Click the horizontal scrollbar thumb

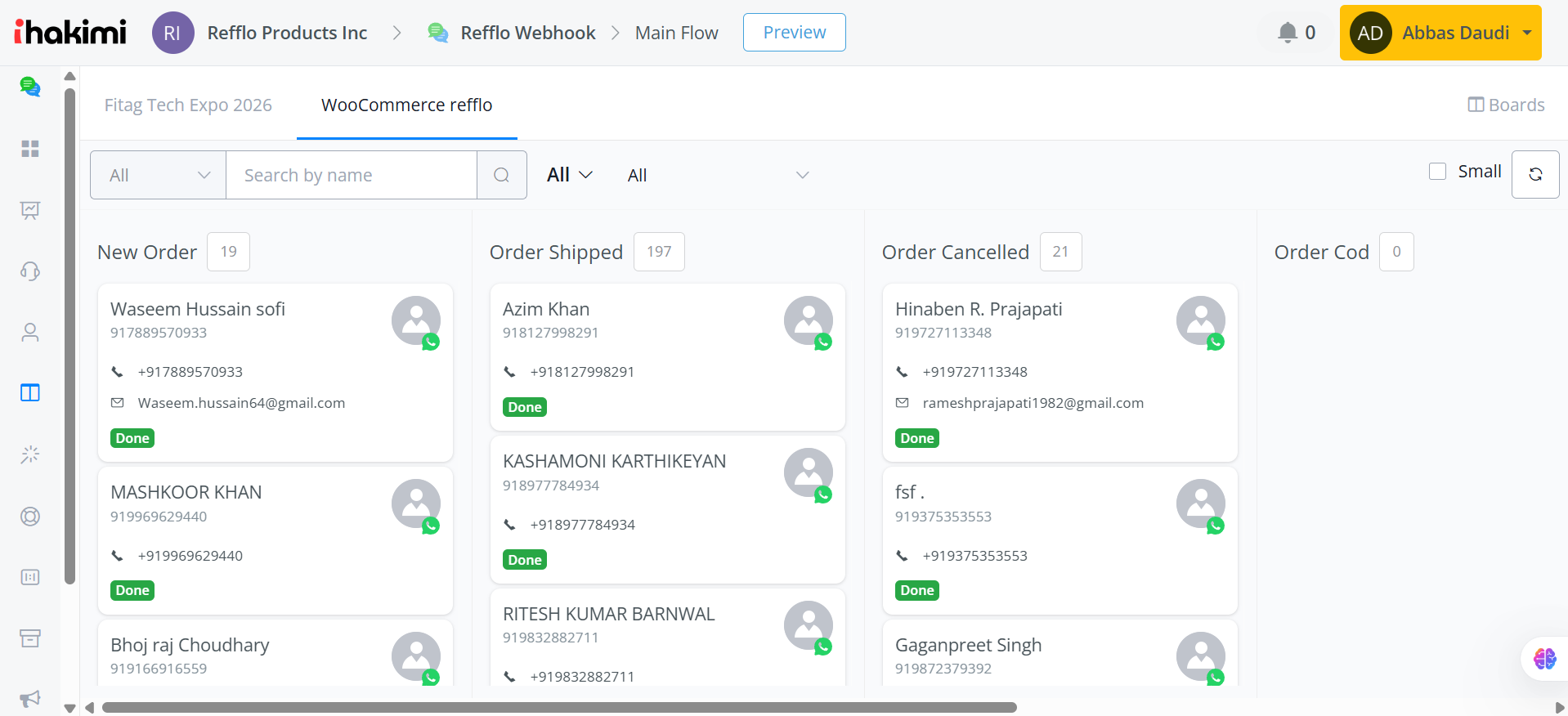point(559,708)
